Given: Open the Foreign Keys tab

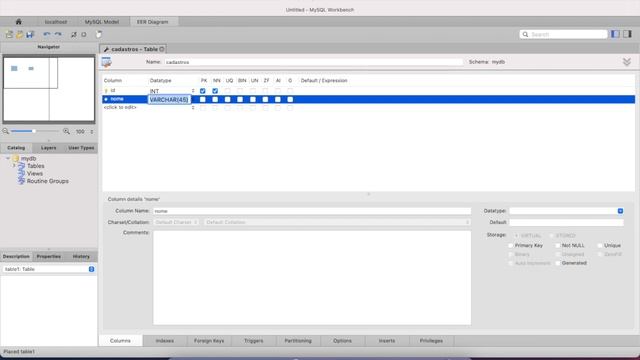Looking at the screenshot, I should (x=209, y=341).
